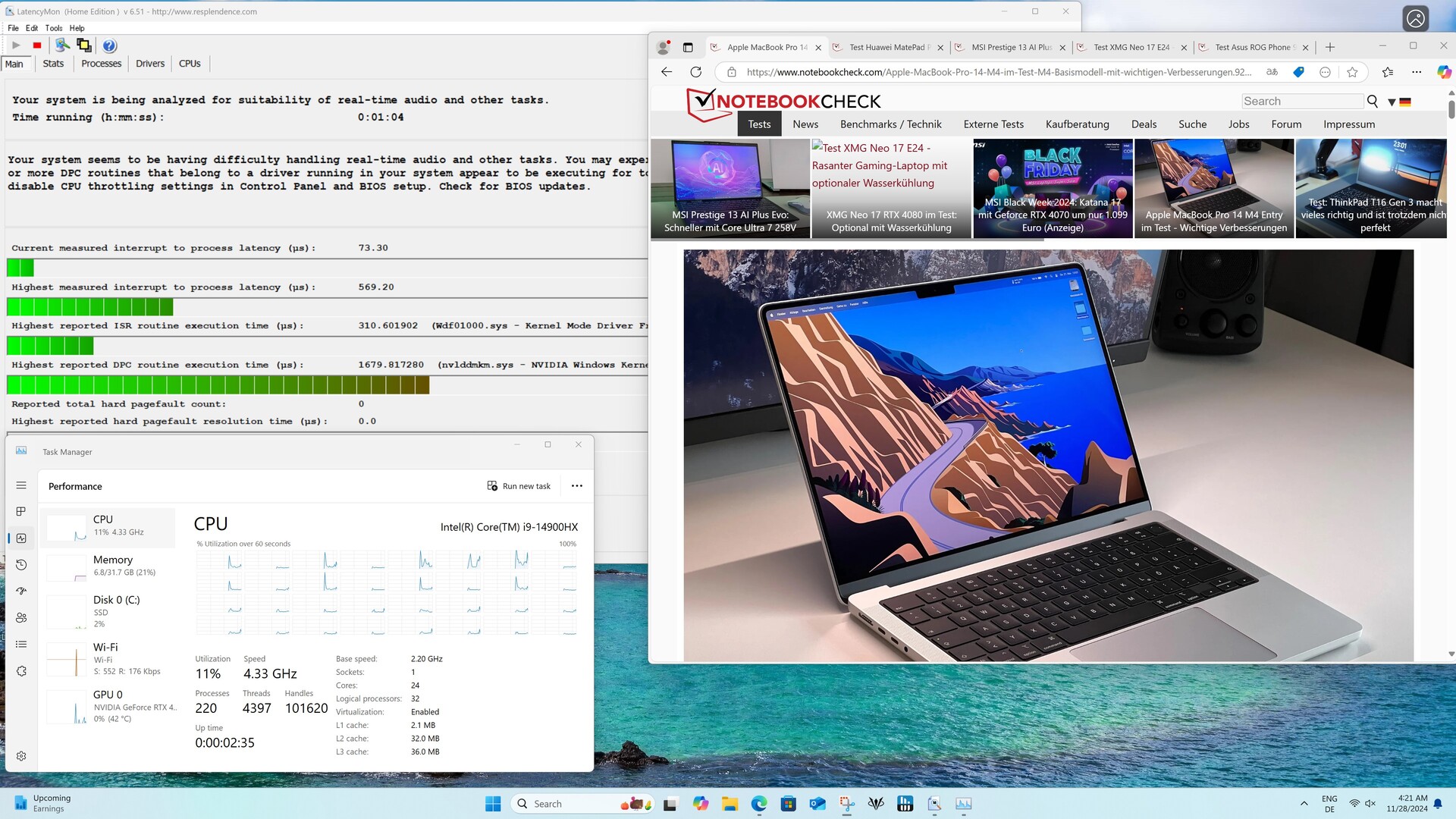Open the Benchmarks / Technik link
This screenshot has width=1456, height=819.
pyautogui.click(x=890, y=124)
